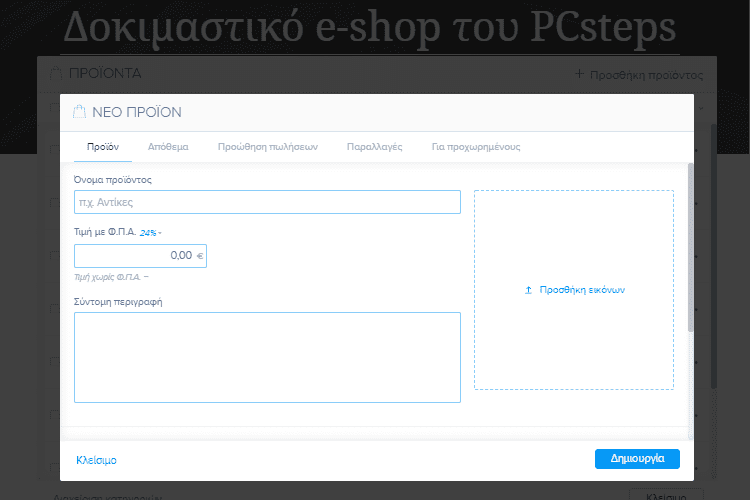The height and width of the screenshot is (500, 750).
Task: Click the dialog's vertical scrollbar
Action: pos(690,247)
